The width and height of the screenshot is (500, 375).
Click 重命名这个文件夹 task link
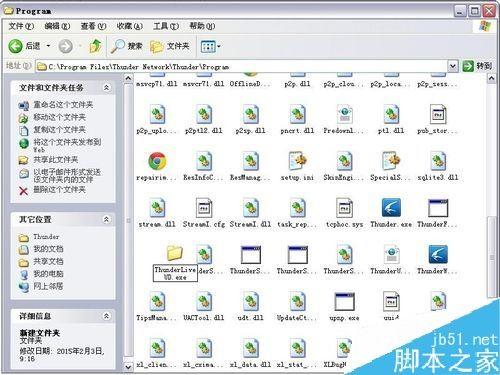click(63, 105)
